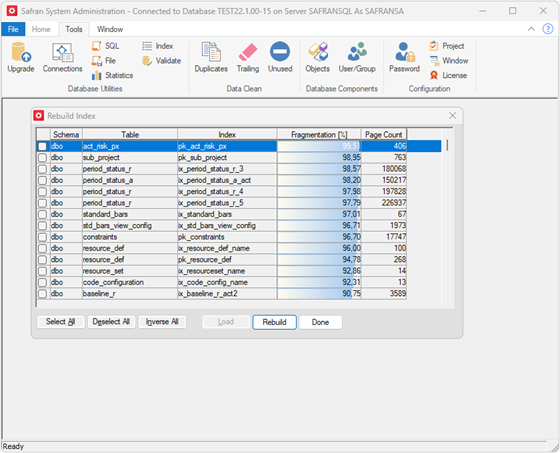Check the constraints row checkbox
560x453 pixels.
click(x=42, y=237)
